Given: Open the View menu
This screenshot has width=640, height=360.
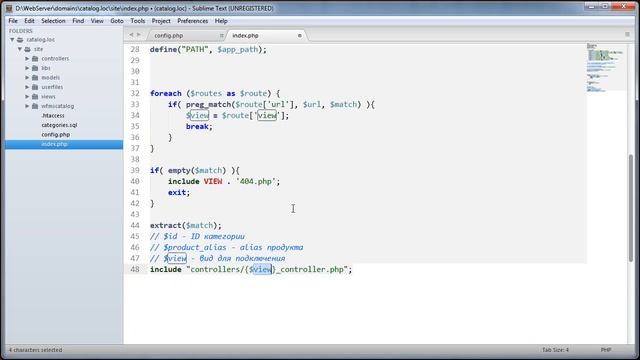Looking at the screenshot, I should 97,21.
